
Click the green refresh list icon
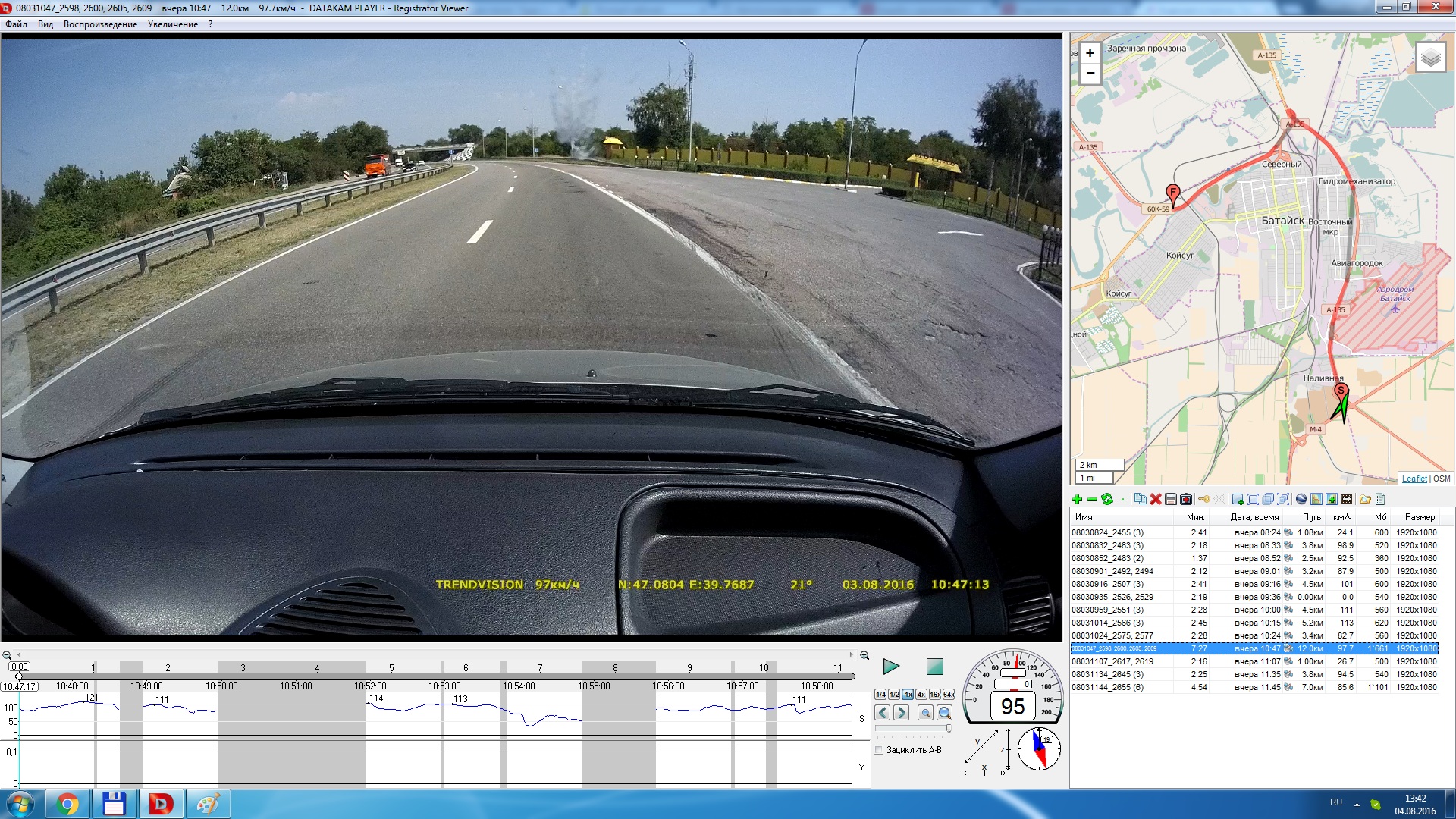(1107, 499)
